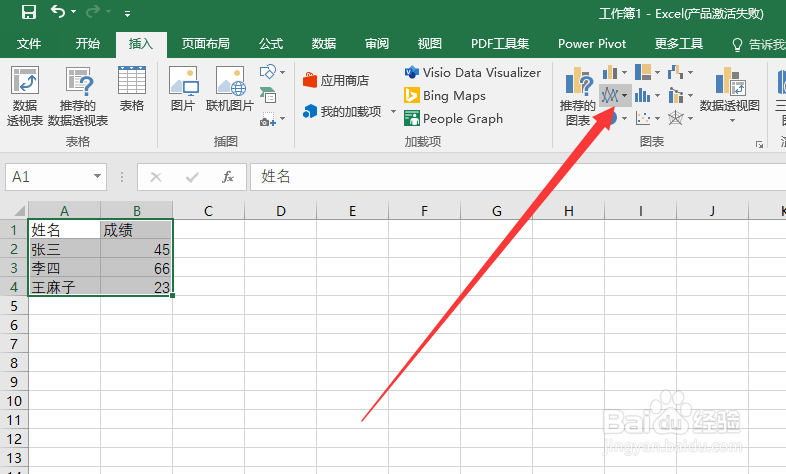Click the formula bar showing 姓名
Viewport: 786px width, 474px height.
pos(518,177)
